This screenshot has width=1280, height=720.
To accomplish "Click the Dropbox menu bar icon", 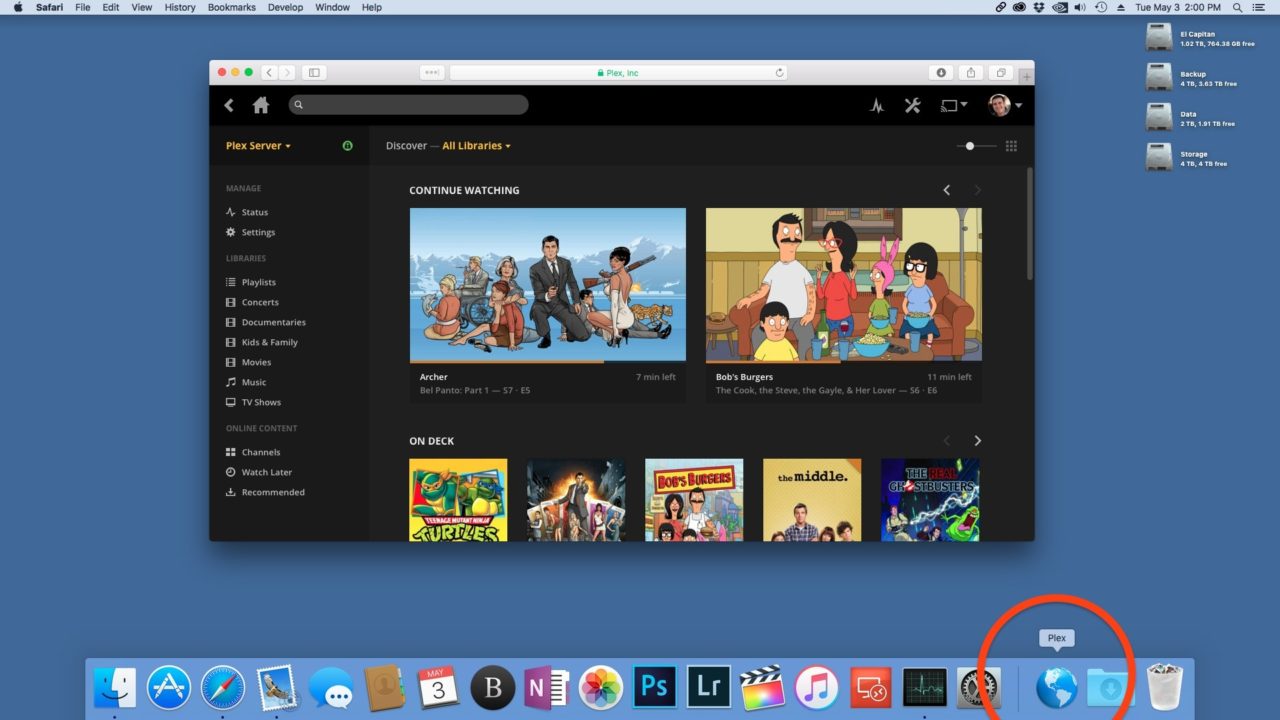I will tap(1038, 7).
